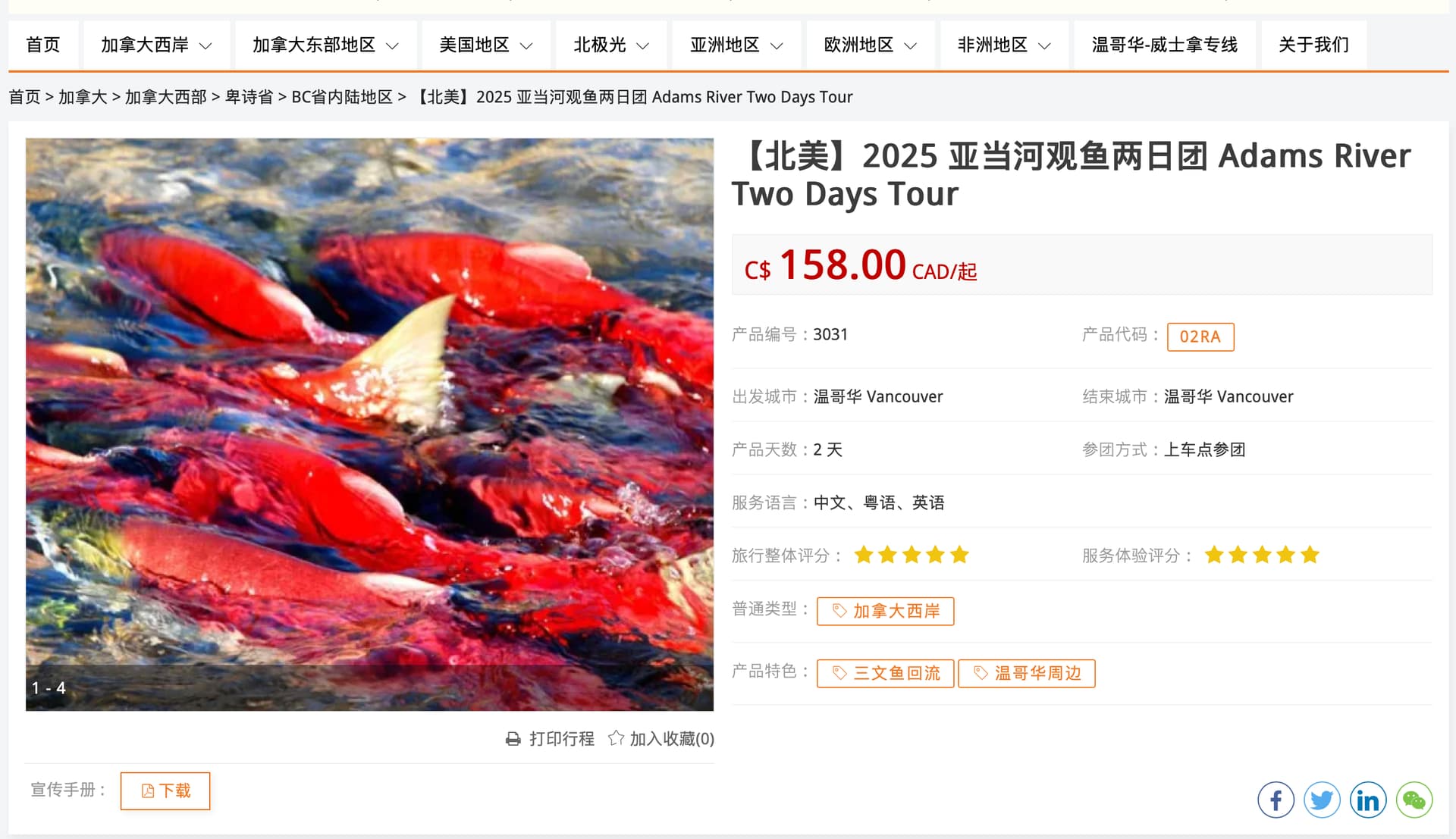Click the star icon to 加入收藏
The image size is (1456, 839).
[616, 738]
